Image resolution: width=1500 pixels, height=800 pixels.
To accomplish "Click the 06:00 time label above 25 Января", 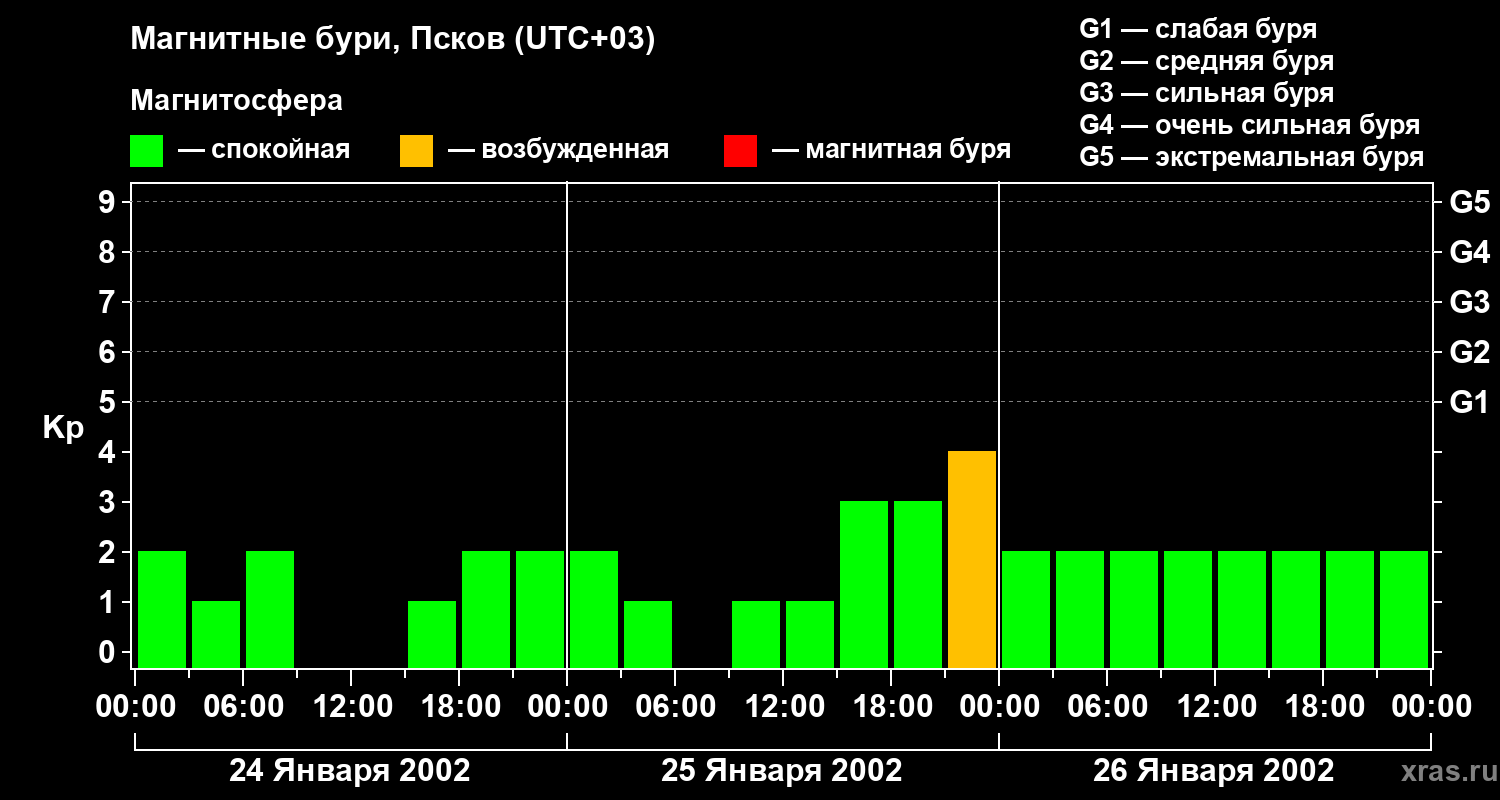I will coord(675,707).
